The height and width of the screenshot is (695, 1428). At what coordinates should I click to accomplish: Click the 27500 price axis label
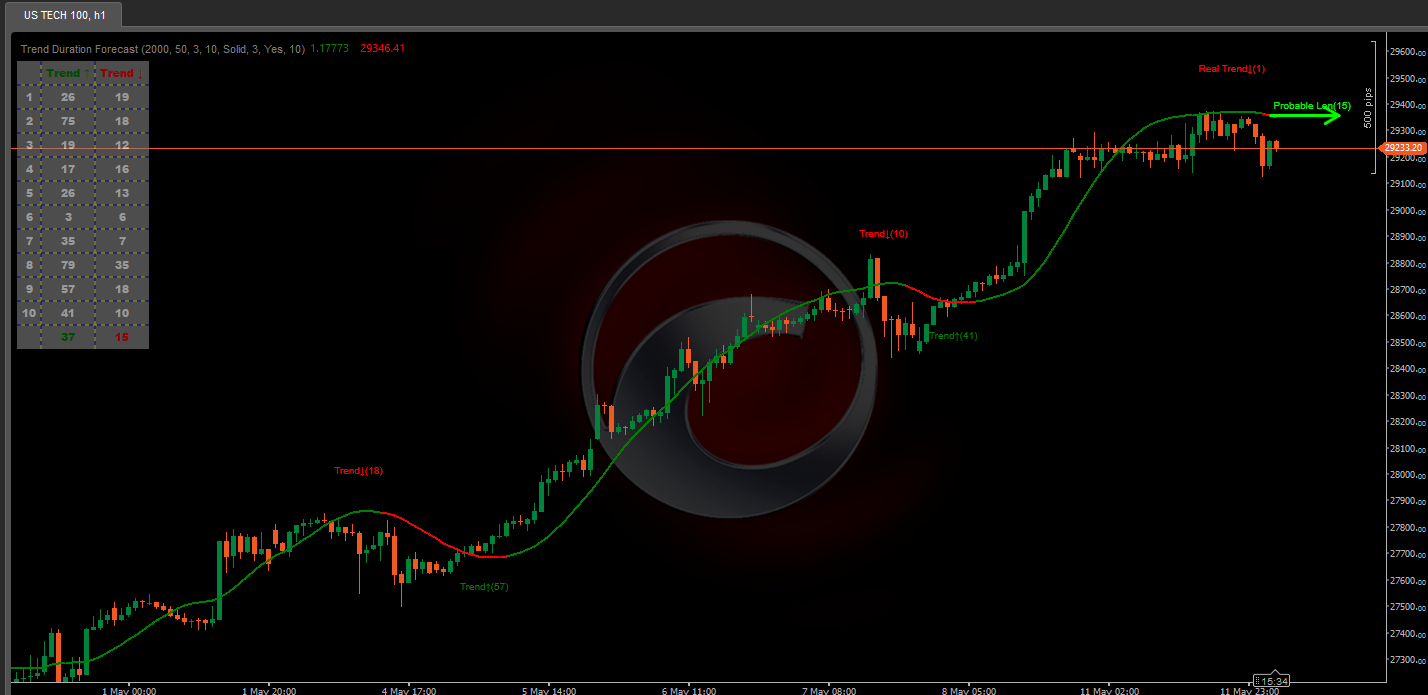pyautogui.click(x=1407, y=607)
